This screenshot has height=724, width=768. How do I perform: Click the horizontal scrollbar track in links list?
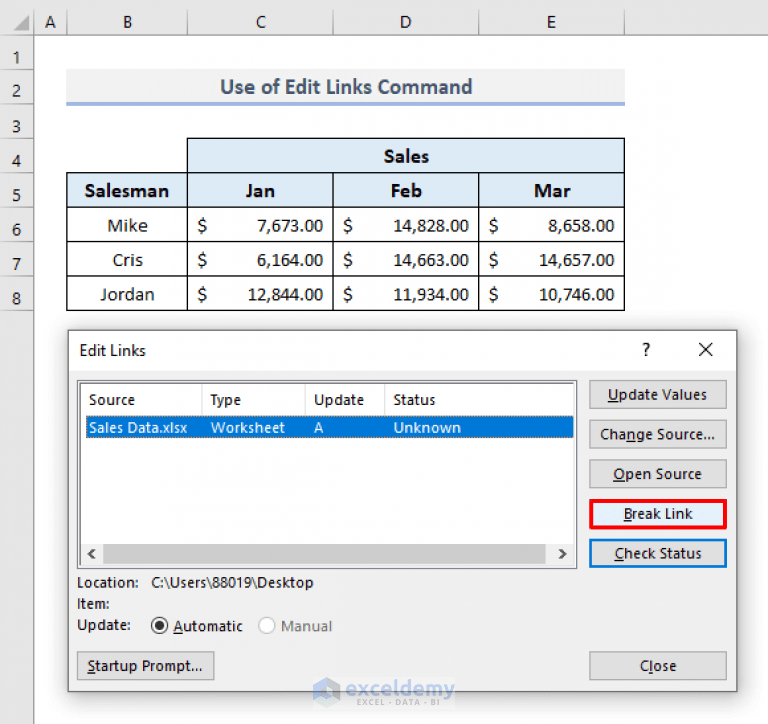point(324,554)
